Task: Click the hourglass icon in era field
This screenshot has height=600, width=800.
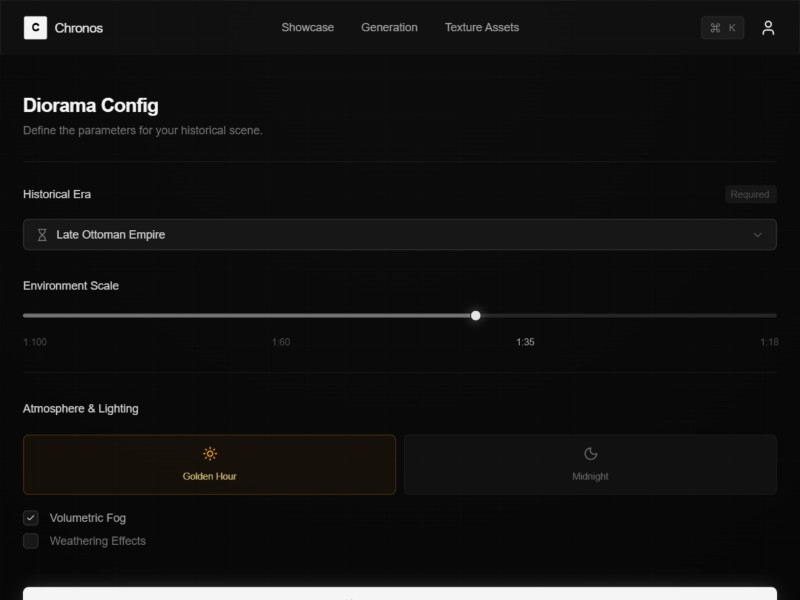Action: [42, 235]
